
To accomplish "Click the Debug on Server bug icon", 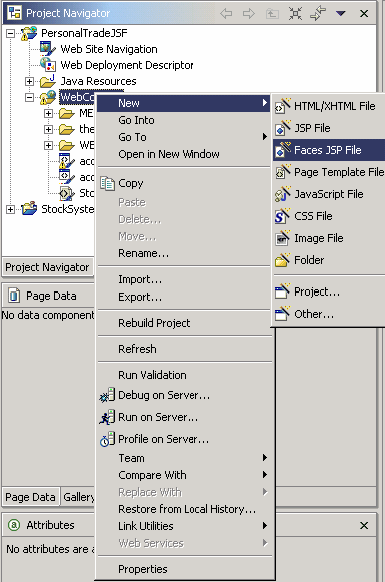I will (x=107, y=395).
